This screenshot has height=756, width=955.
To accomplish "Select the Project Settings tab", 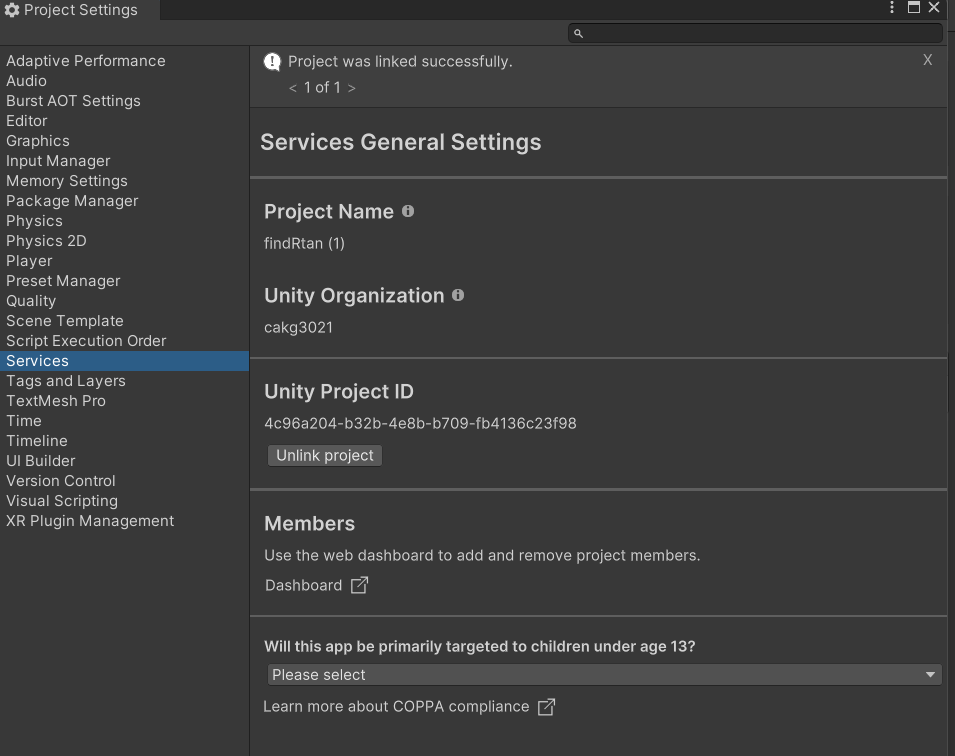I will coord(80,10).
